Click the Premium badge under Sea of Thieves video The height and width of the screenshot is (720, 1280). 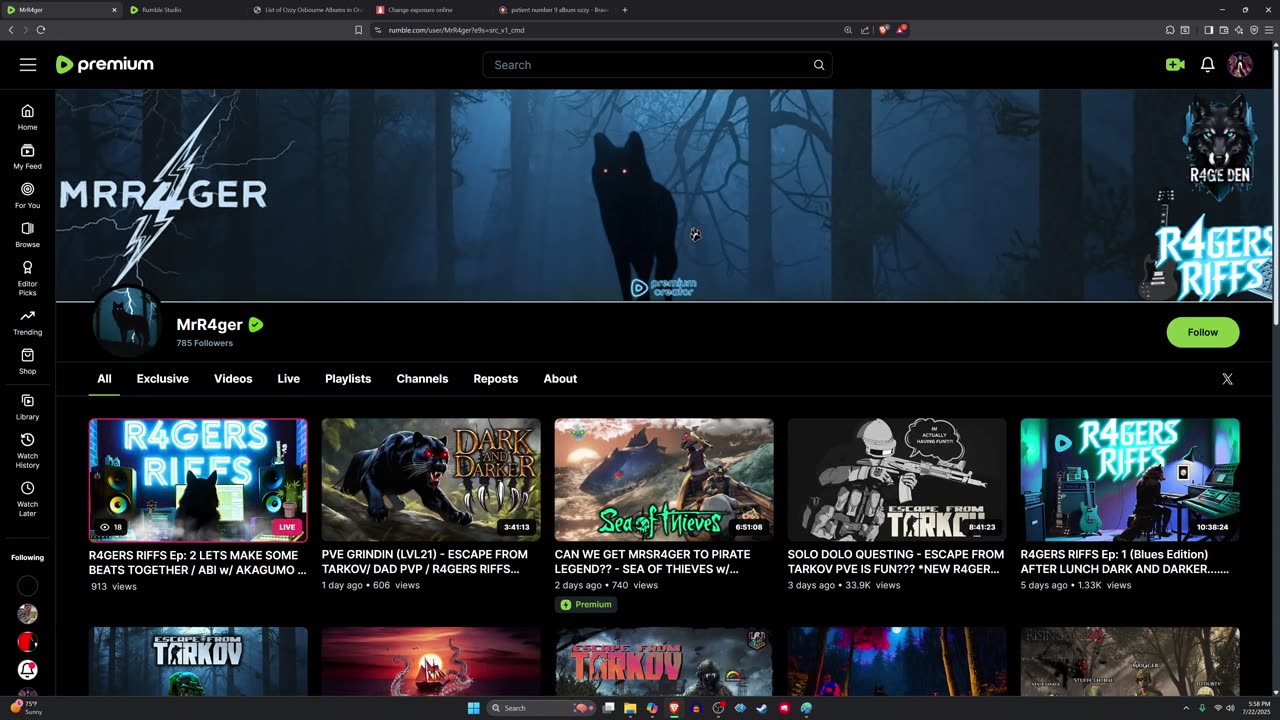587,604
